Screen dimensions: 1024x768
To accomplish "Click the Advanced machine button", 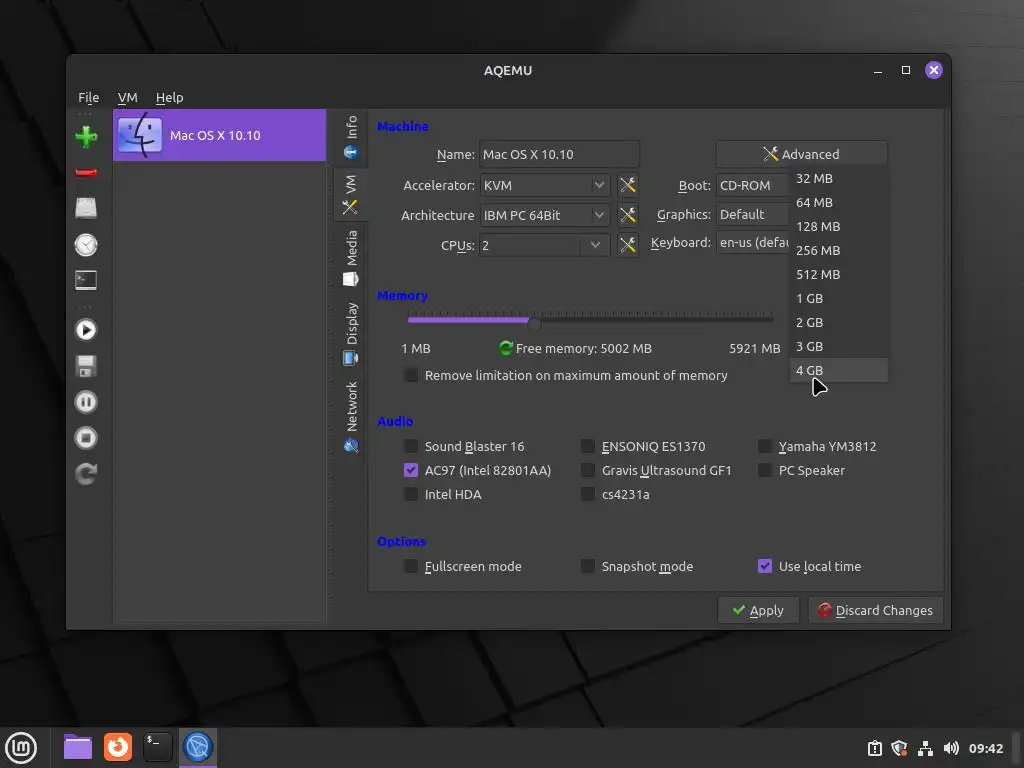I will pos(801,154).
